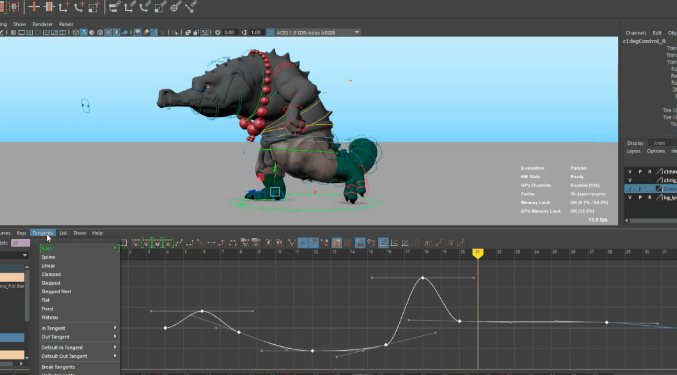The image size is (677, 375).
Task: Open the Channel Box Edit menu
Action: tap(657, 33)
